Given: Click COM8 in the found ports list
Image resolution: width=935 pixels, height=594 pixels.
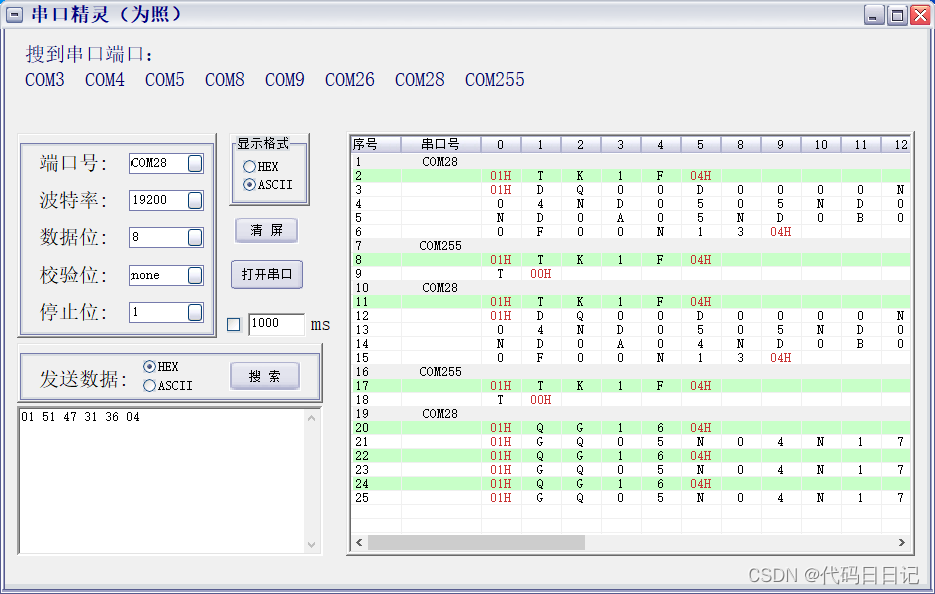Looking at the screenshot, I should 225,80.
